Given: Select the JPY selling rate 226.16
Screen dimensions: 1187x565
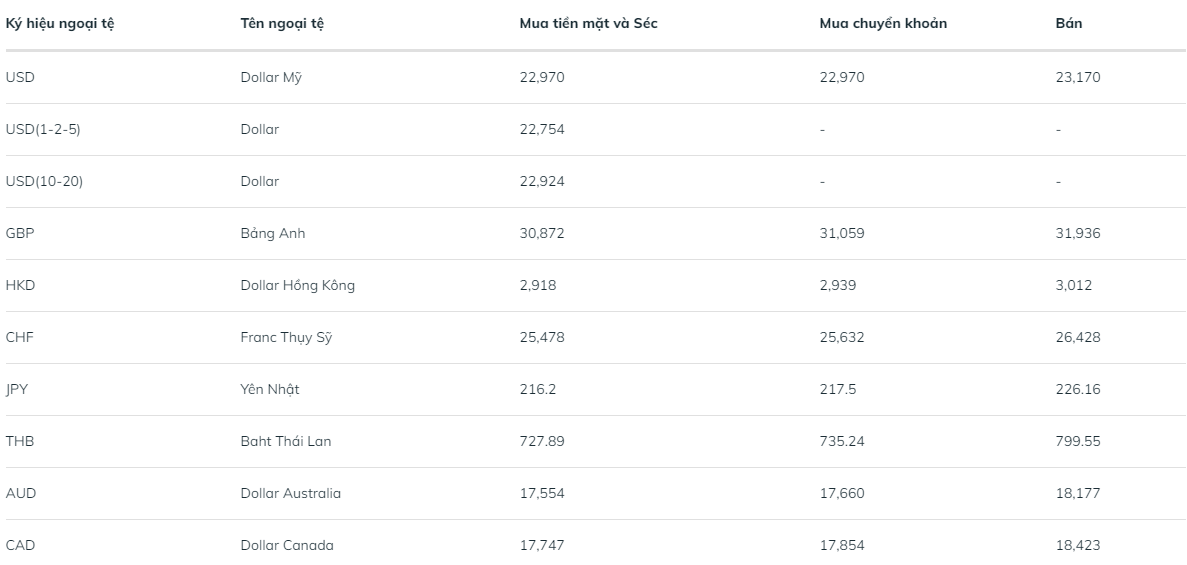Looking at the screenshot, I should (x=1078, y=389).
